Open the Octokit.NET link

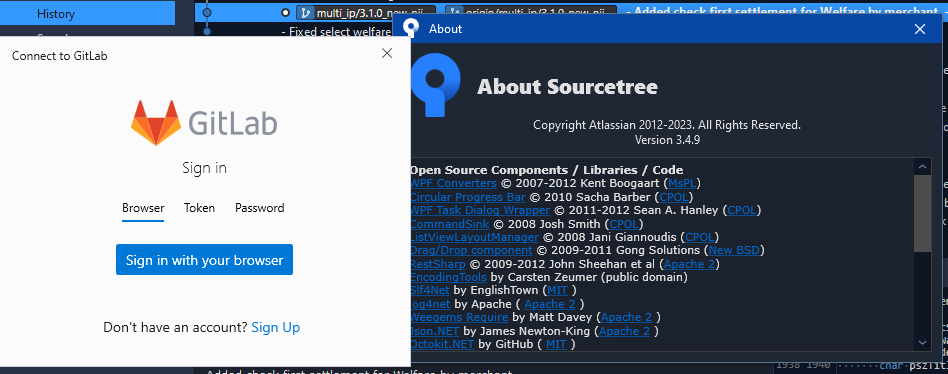tap(442, 344)
